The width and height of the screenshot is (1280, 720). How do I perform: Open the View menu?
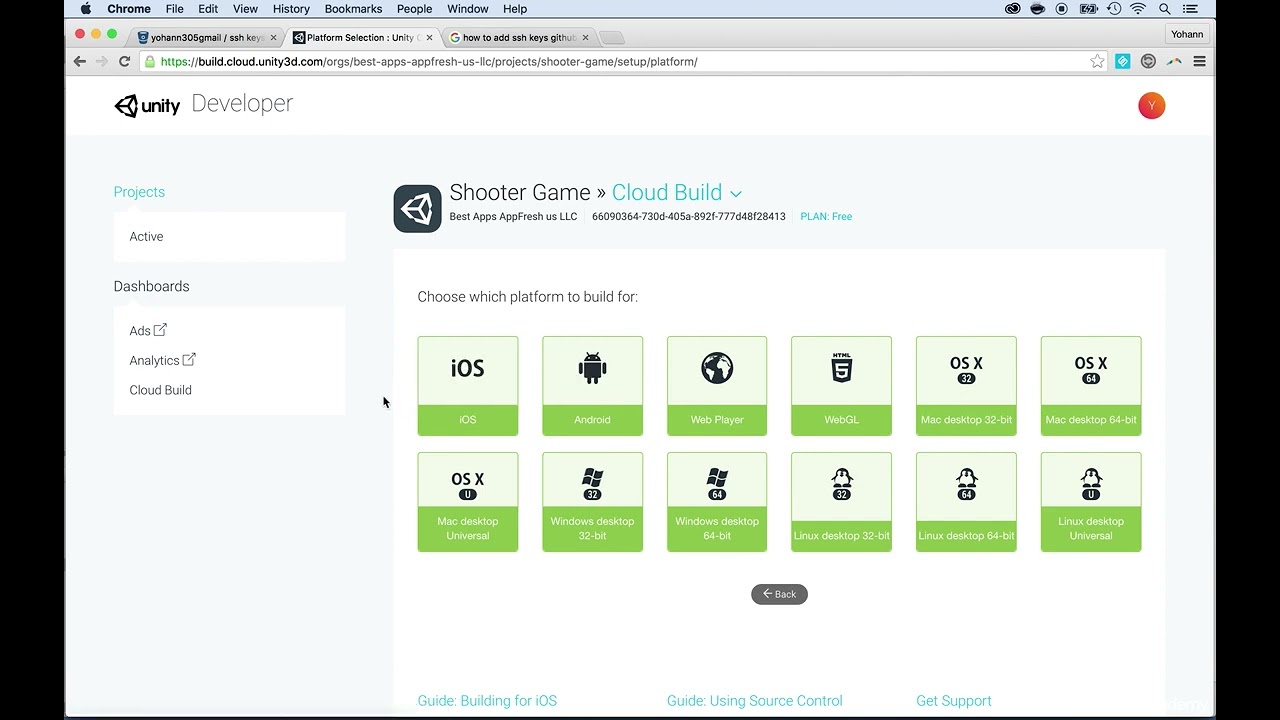[245, 9]
